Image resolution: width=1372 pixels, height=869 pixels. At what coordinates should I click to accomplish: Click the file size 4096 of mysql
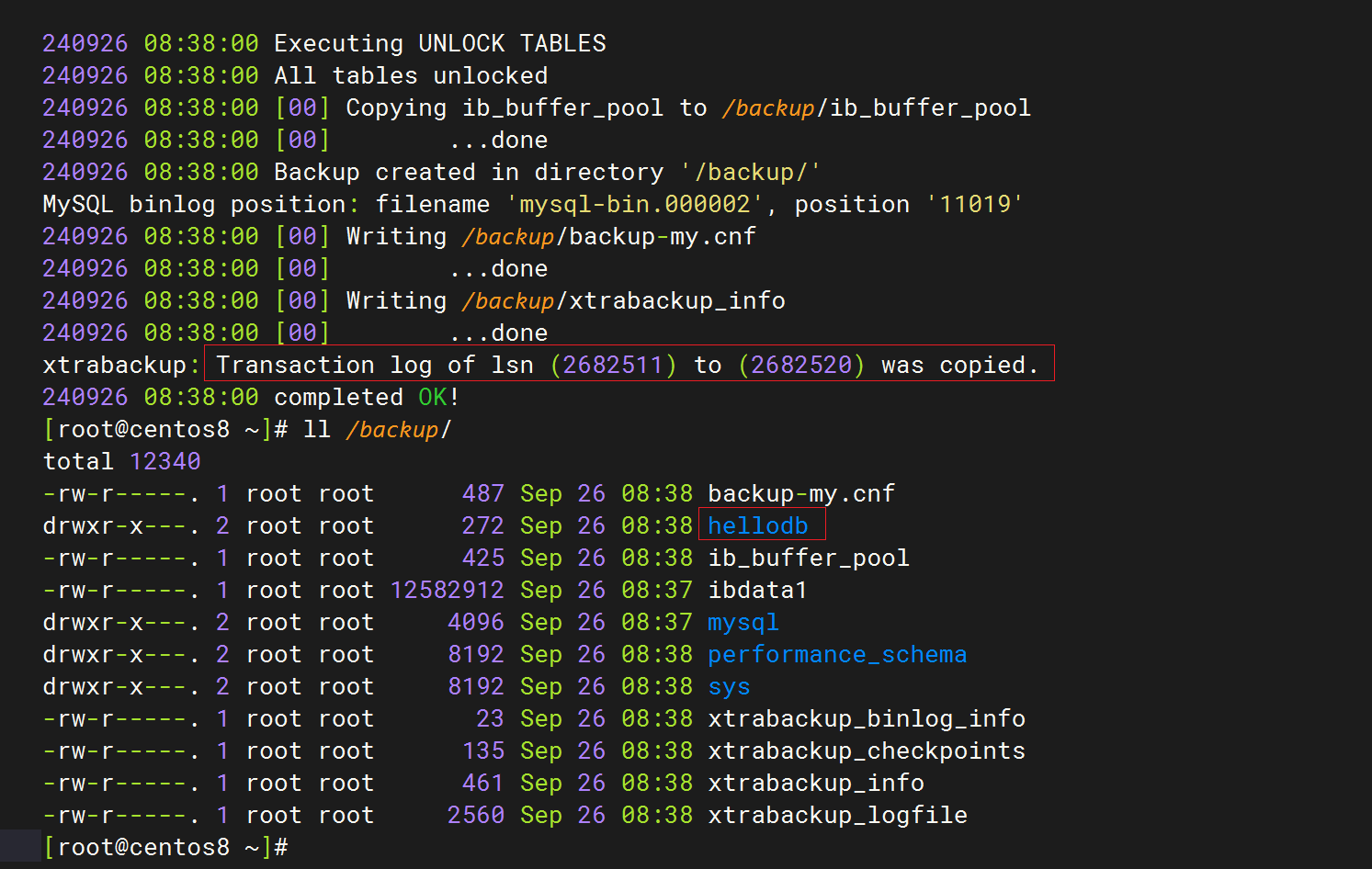(x=476, y=623)
